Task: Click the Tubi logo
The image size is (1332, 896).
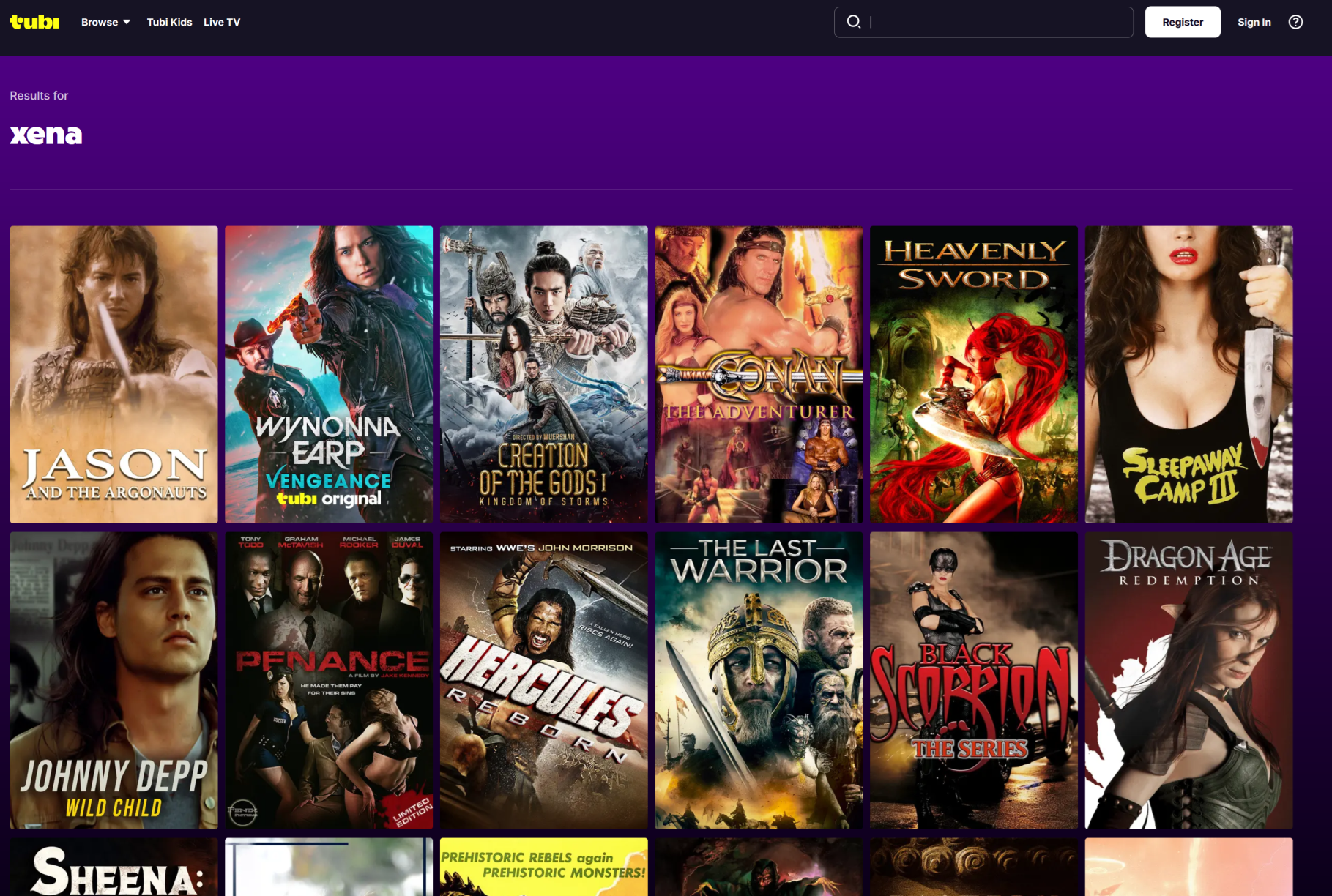Action: [x=34, y=22]
